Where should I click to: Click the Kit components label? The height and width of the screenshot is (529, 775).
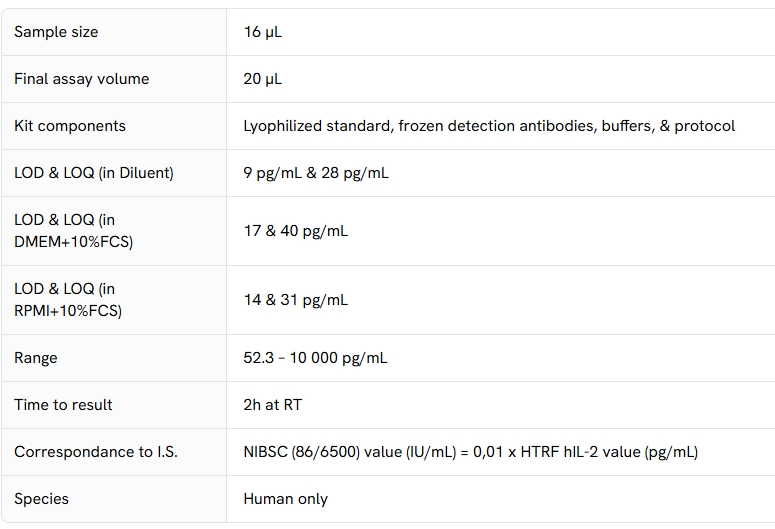(x=70, y=126)
